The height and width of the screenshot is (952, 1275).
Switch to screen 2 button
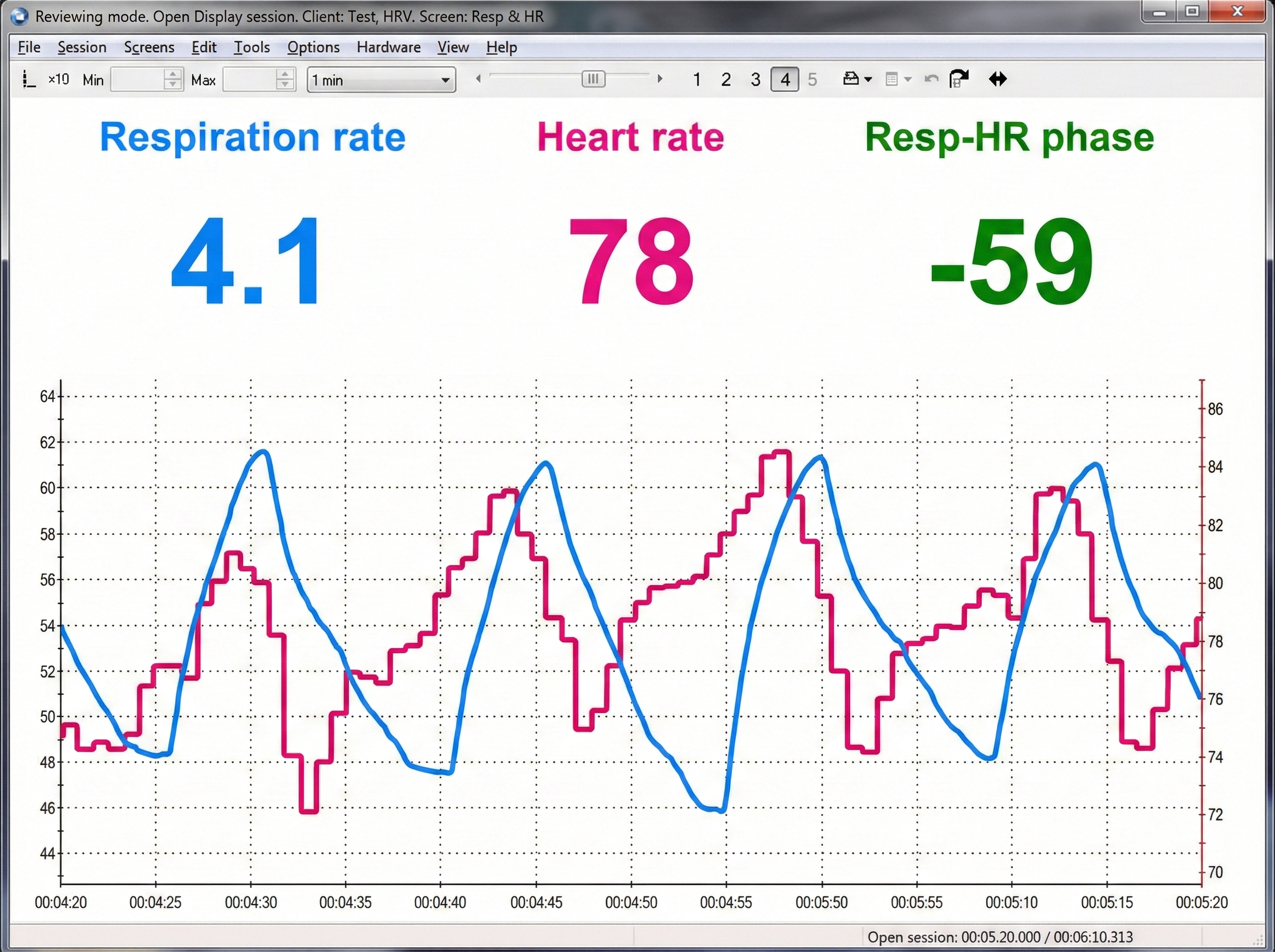point(726,80)
